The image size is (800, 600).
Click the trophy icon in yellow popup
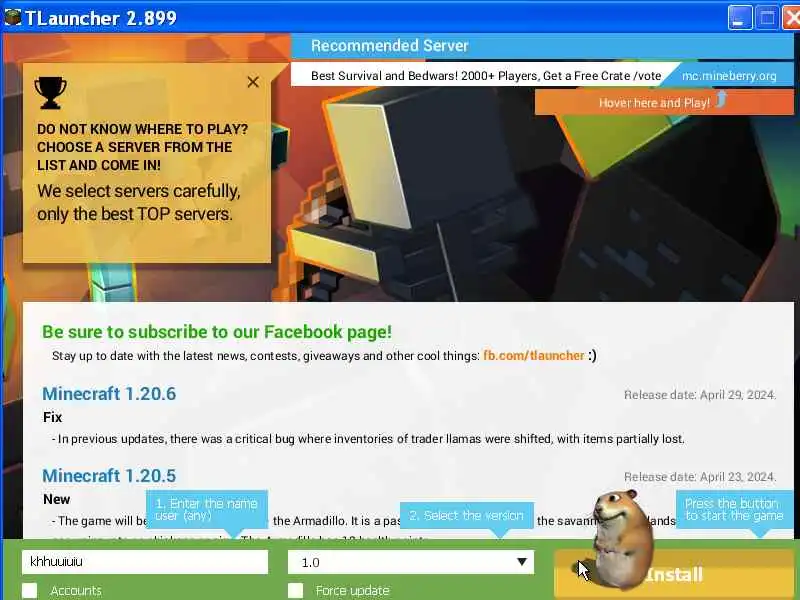click(x=51, y=93)
